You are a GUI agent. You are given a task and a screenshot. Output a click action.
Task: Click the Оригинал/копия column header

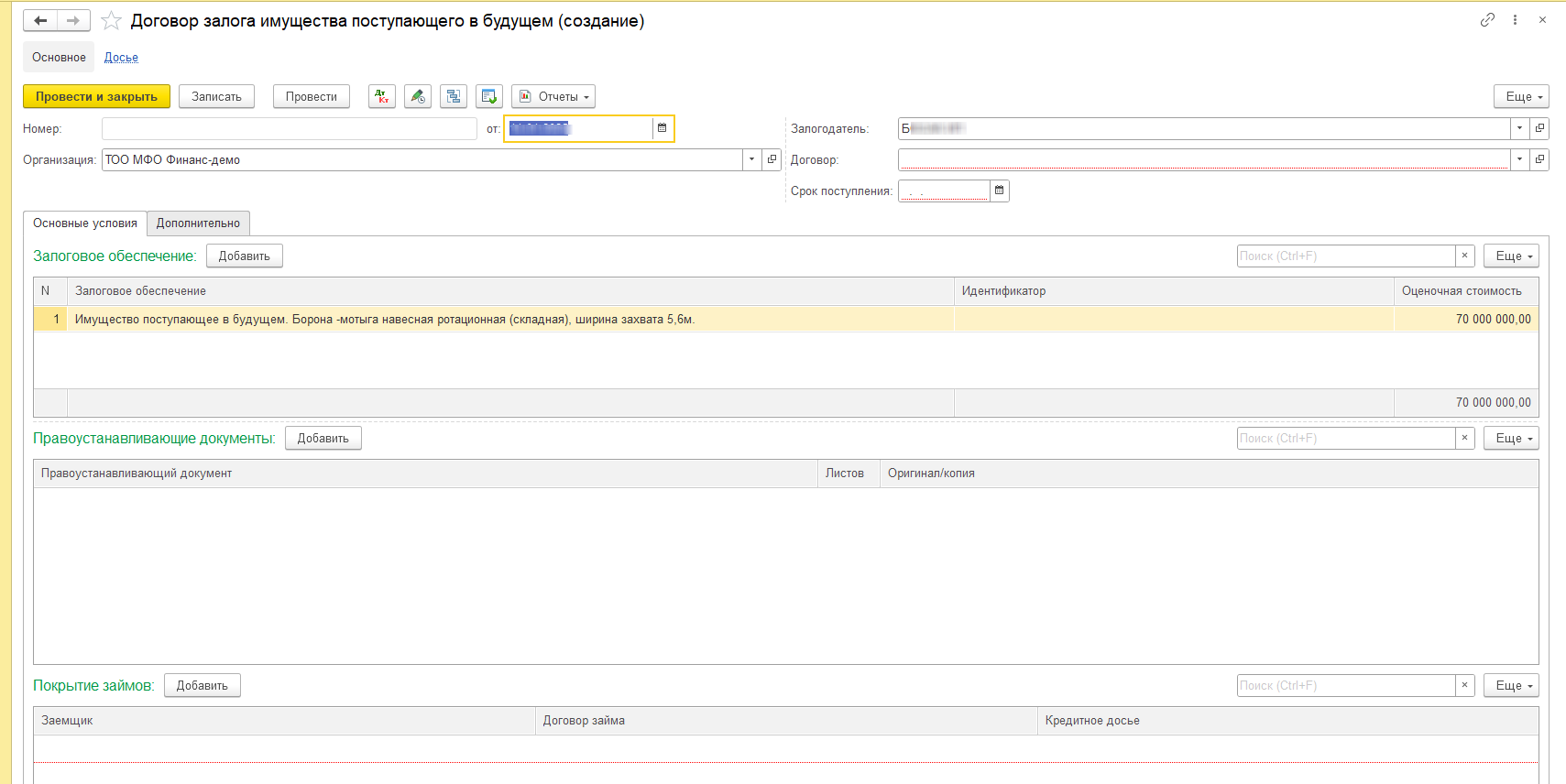(x=1210, y=473)
